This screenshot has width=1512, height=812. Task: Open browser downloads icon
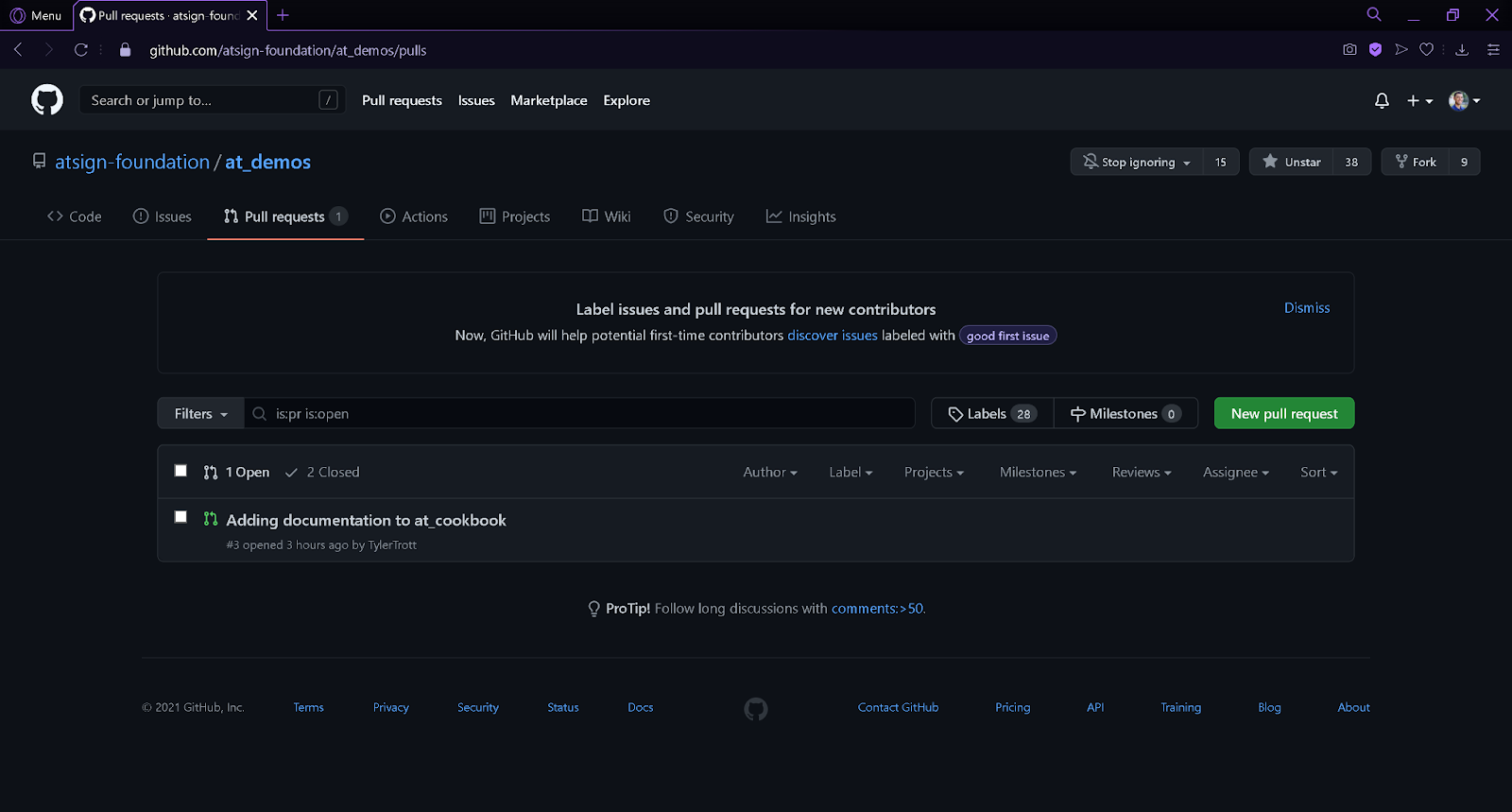tap(1462, 50)
